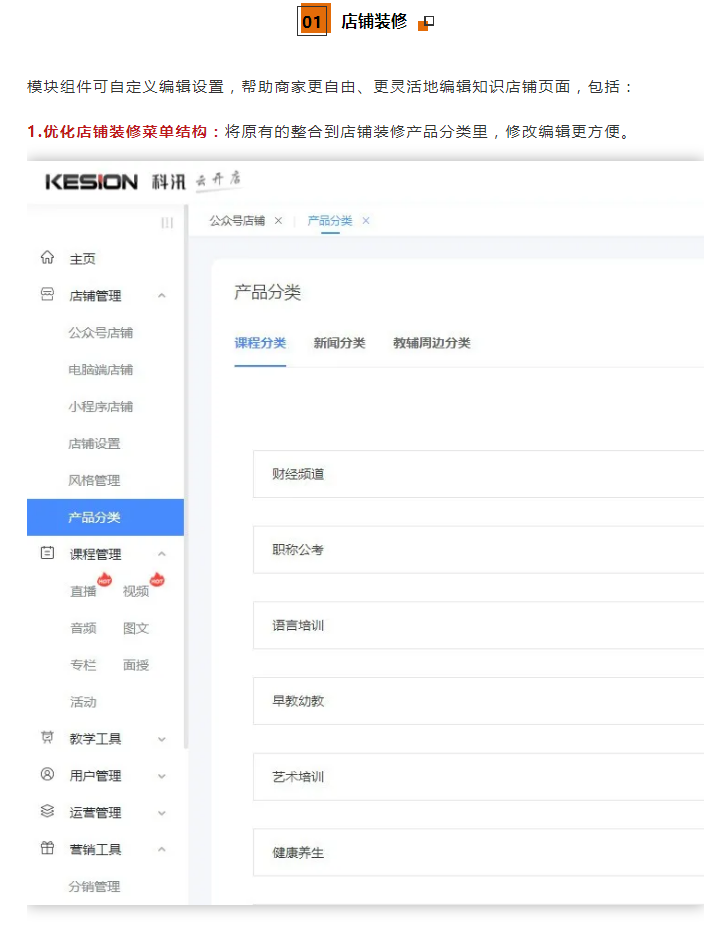This screenshot has width=723, height=930.
Task: Expand the 教学工具 menu chevron
Action: (162, 739)
